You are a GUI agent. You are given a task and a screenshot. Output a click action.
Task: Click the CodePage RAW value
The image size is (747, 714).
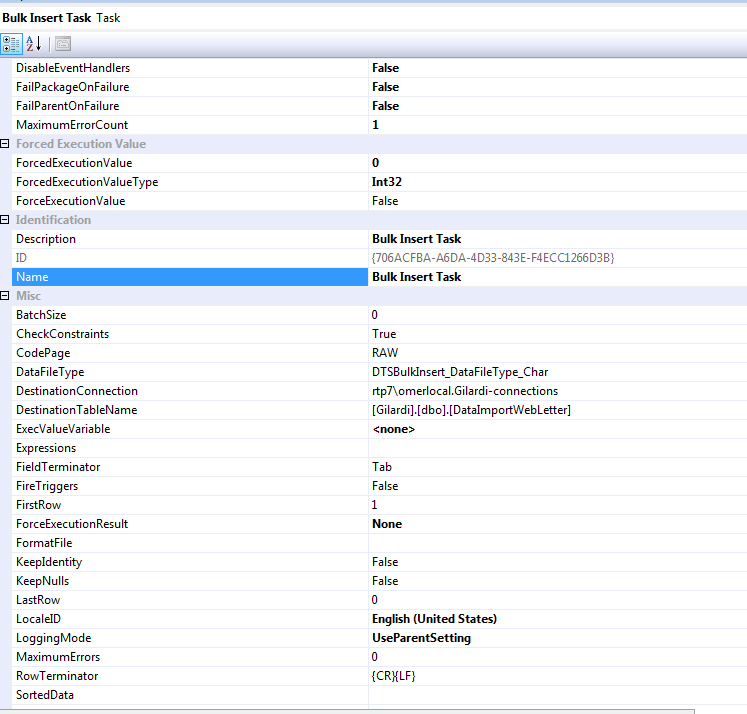[x=385, y=353]
